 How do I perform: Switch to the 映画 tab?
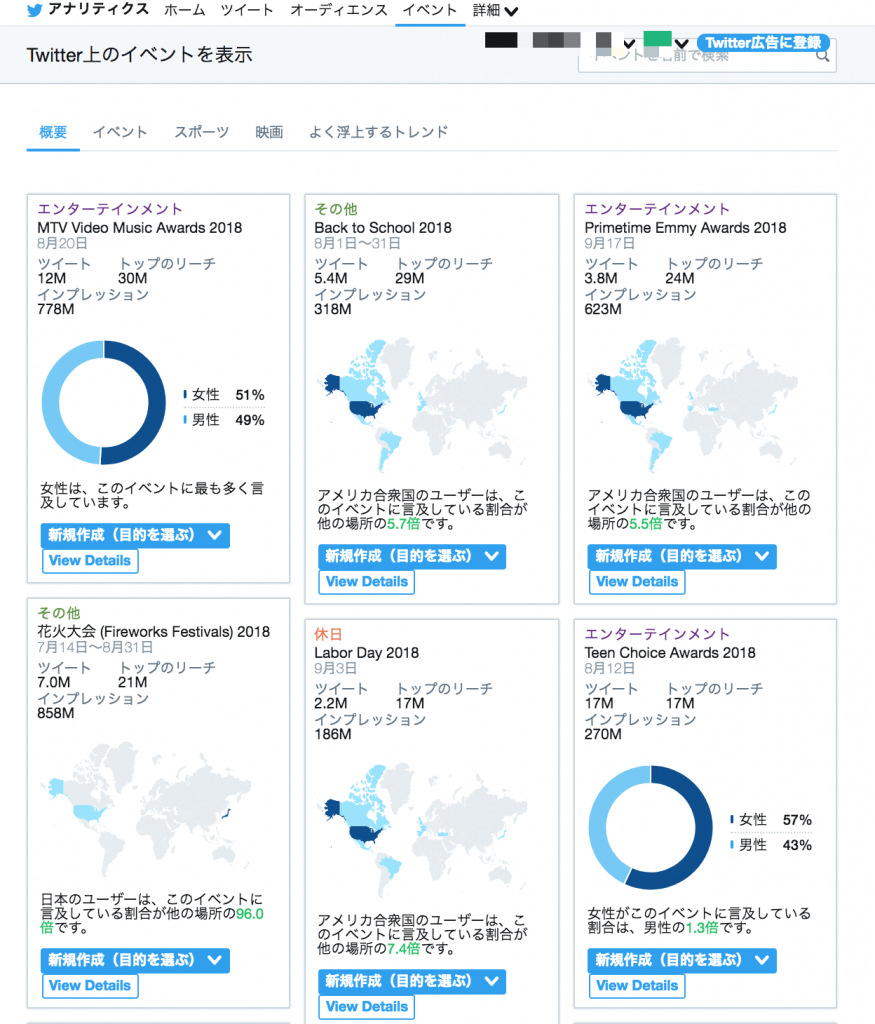pos(269,133)
